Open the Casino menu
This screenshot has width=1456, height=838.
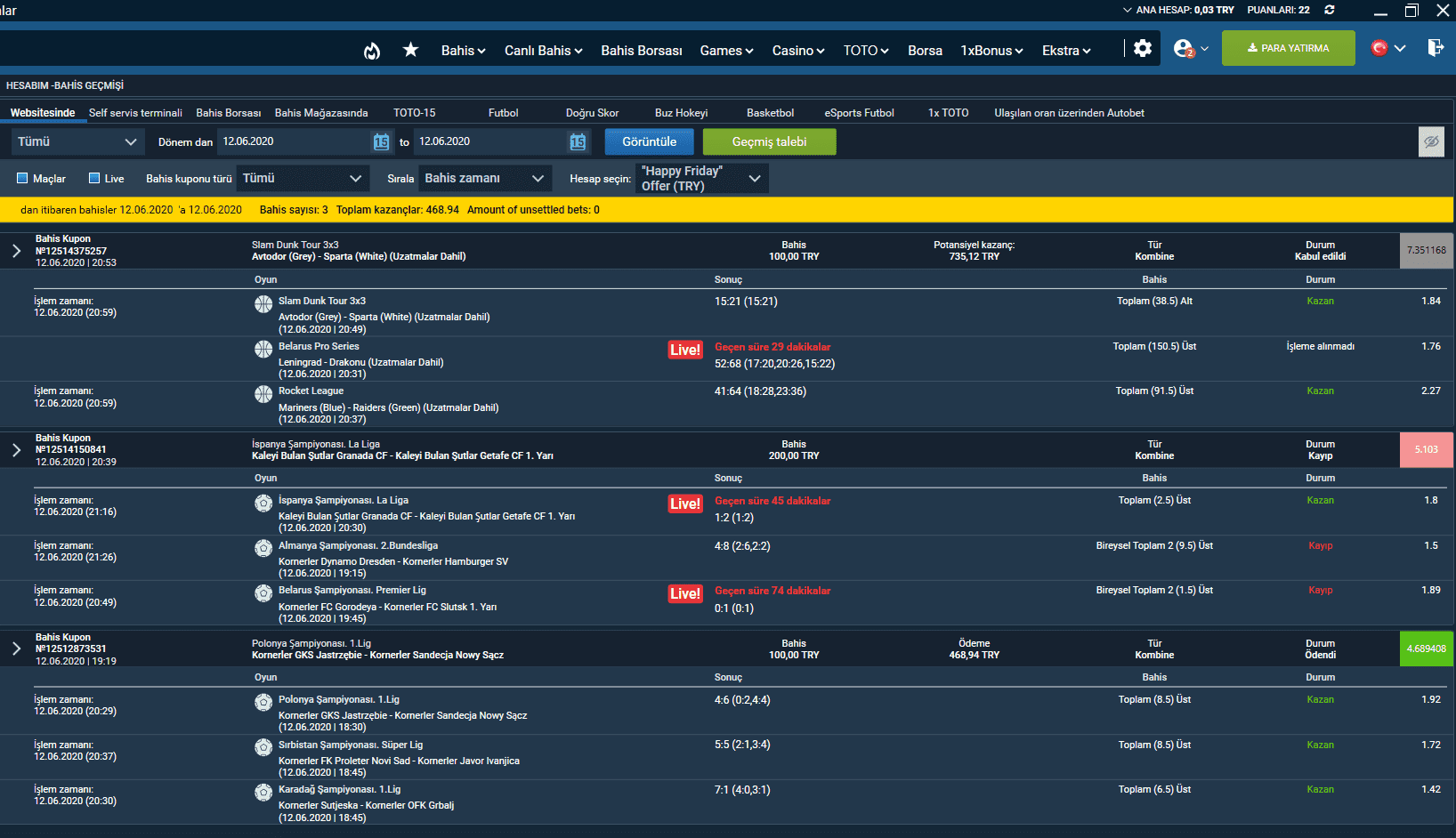coord(798,51)
